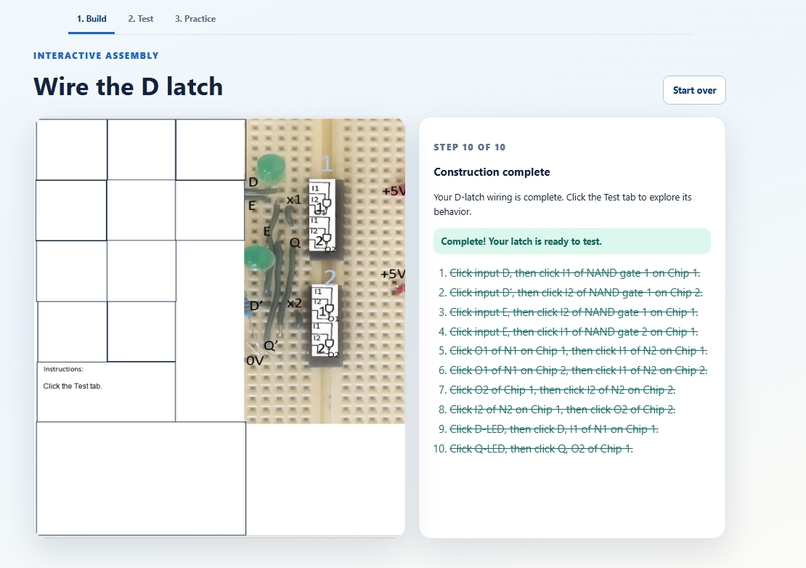The image size is (806, 568).
Task: Click the lower green Q-LED on the breadboard
Action: (x=259, y=258)
